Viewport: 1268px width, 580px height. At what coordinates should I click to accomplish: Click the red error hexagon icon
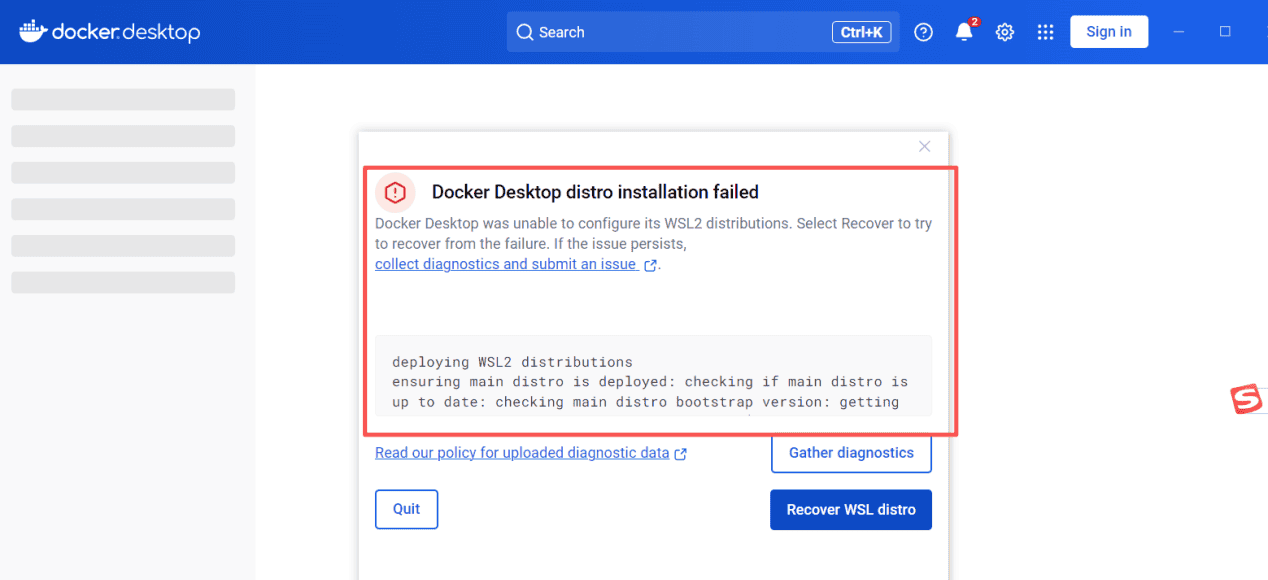395,192
